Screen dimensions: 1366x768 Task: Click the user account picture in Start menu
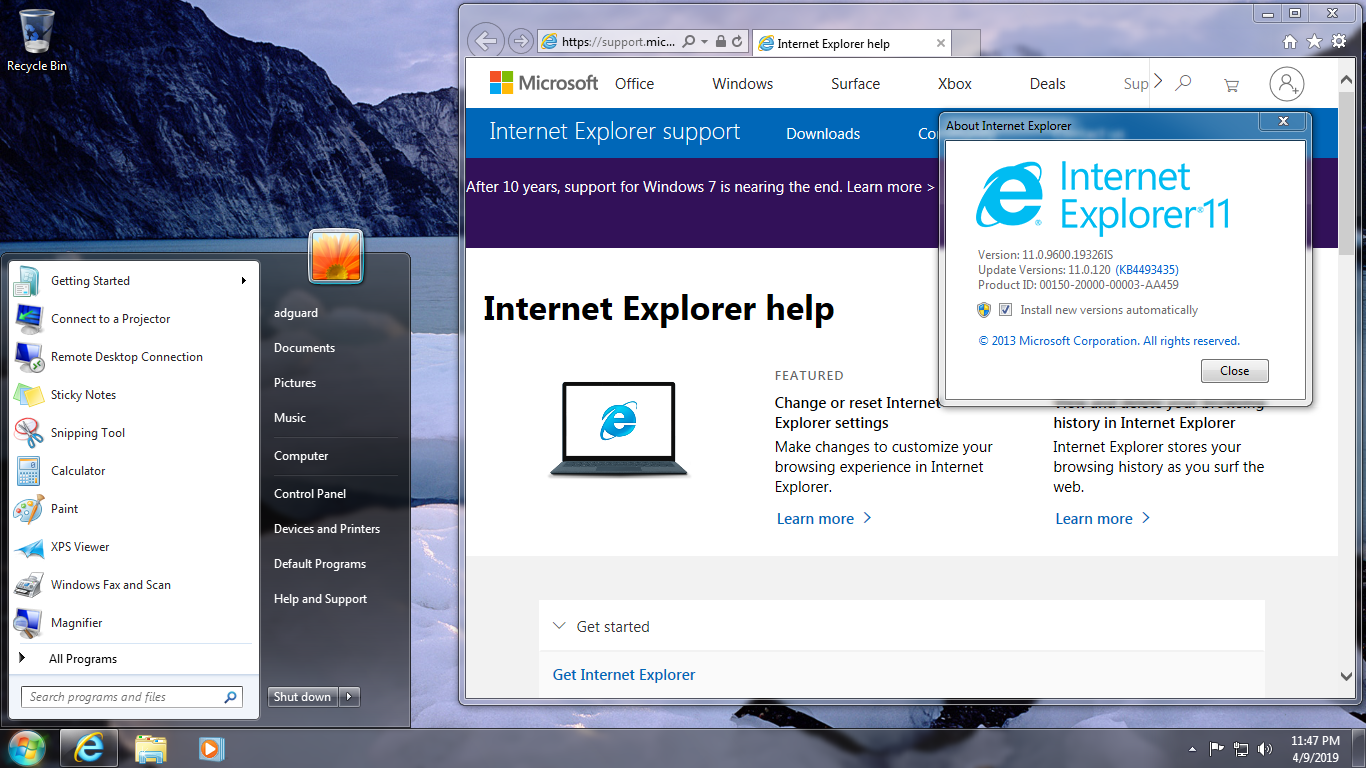(336, 257)
